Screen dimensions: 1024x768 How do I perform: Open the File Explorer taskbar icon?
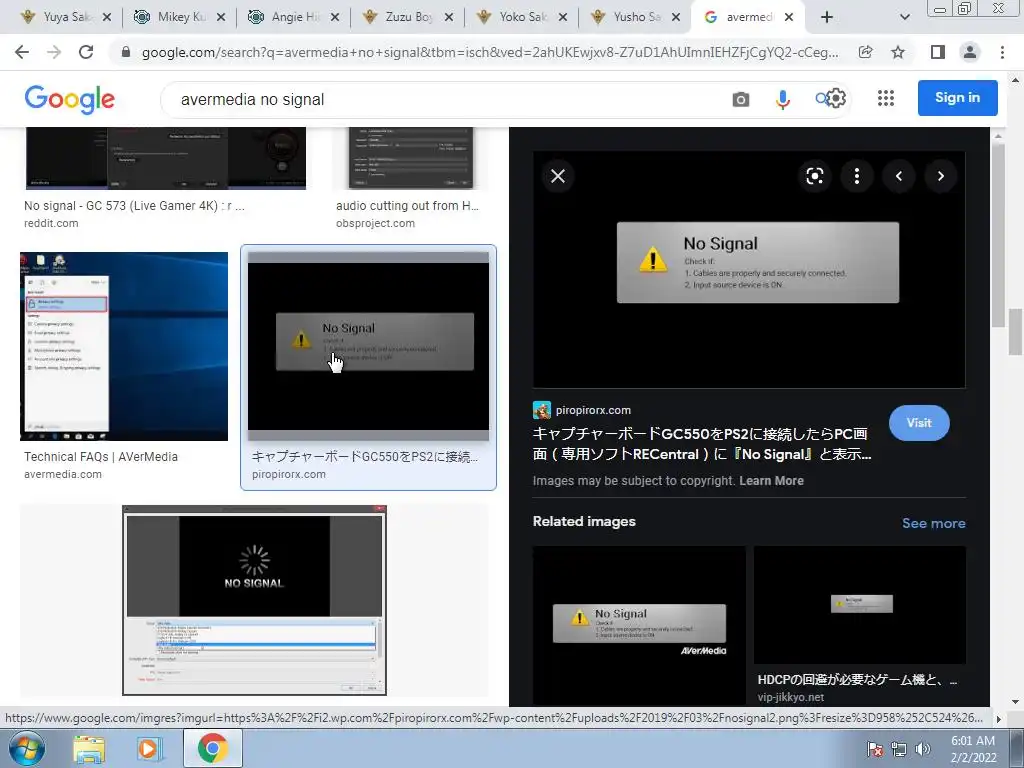[89, 749]
